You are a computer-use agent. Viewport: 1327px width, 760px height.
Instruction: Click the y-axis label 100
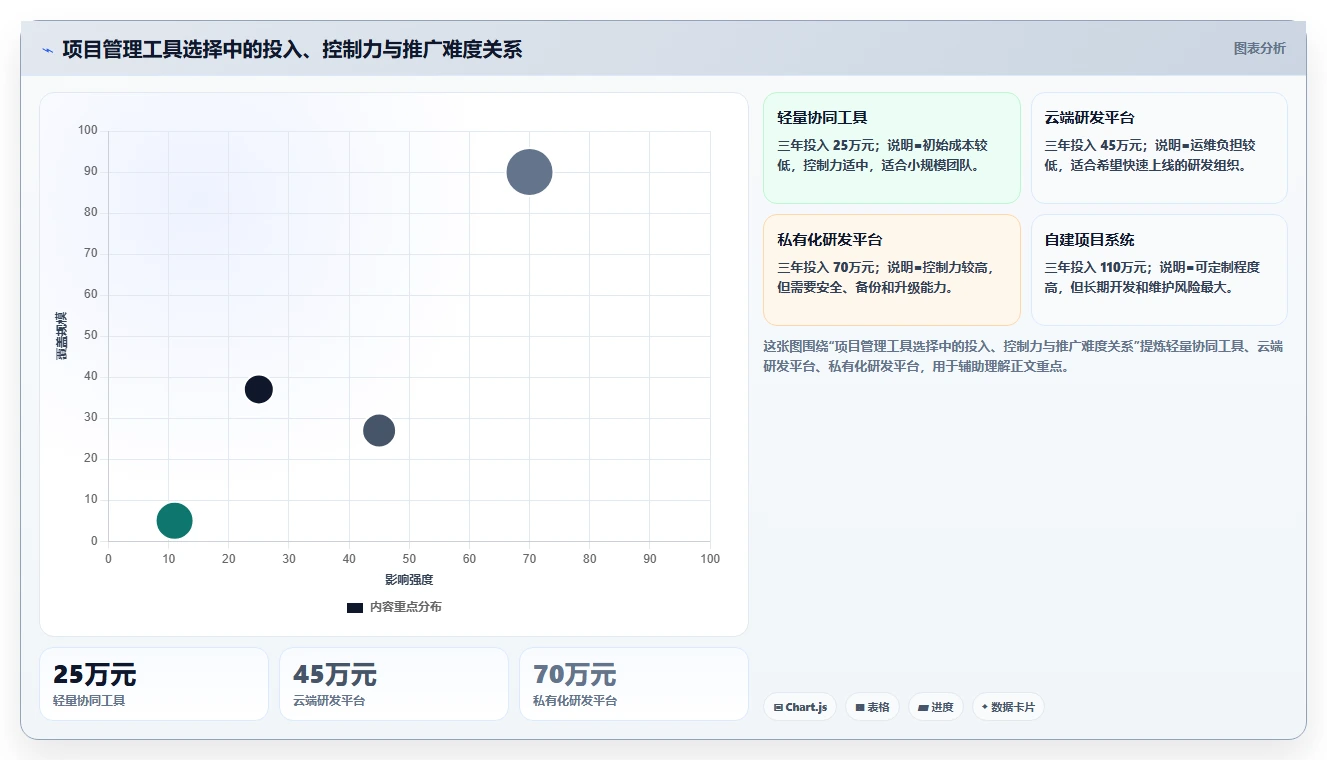(x=88, y=130)
